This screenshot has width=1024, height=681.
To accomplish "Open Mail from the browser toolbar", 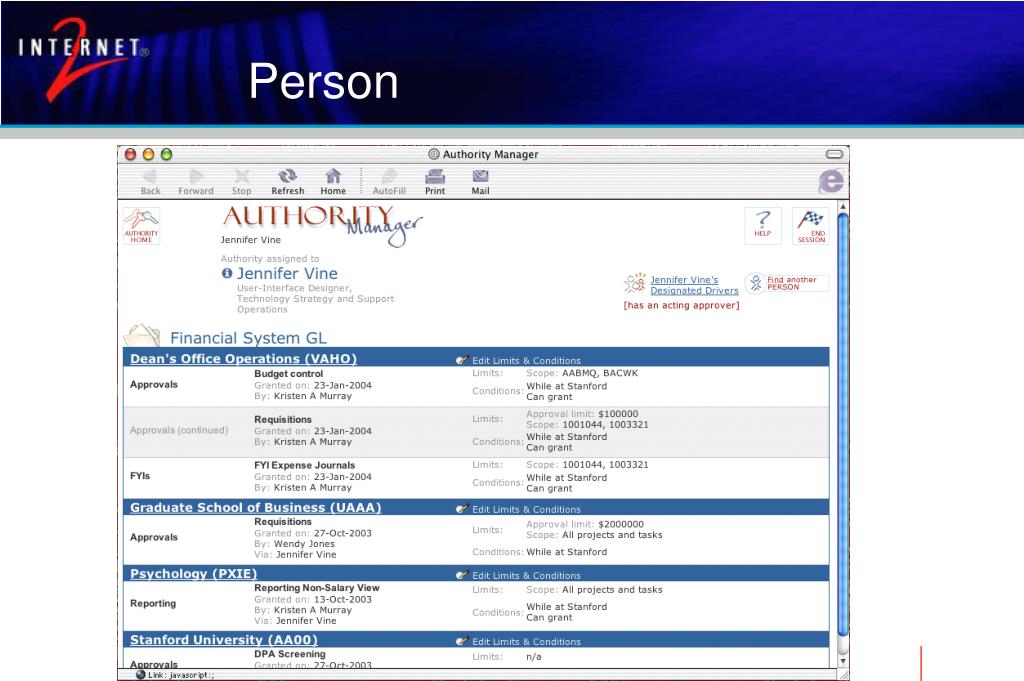I will pos(481,182).
